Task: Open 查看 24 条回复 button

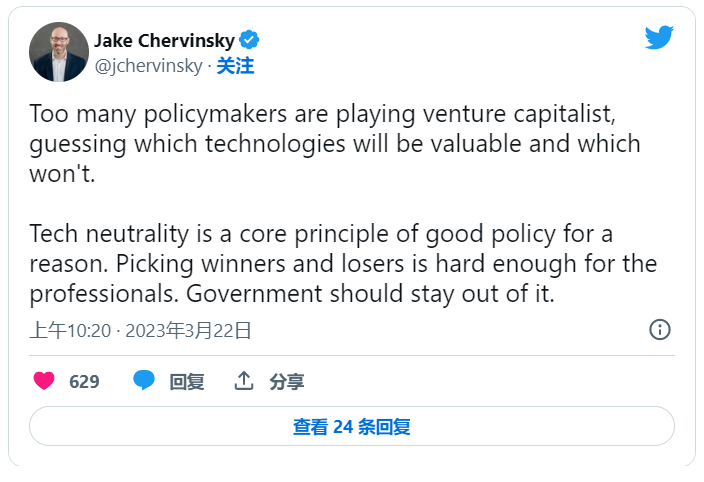Action: pos(352,427)
